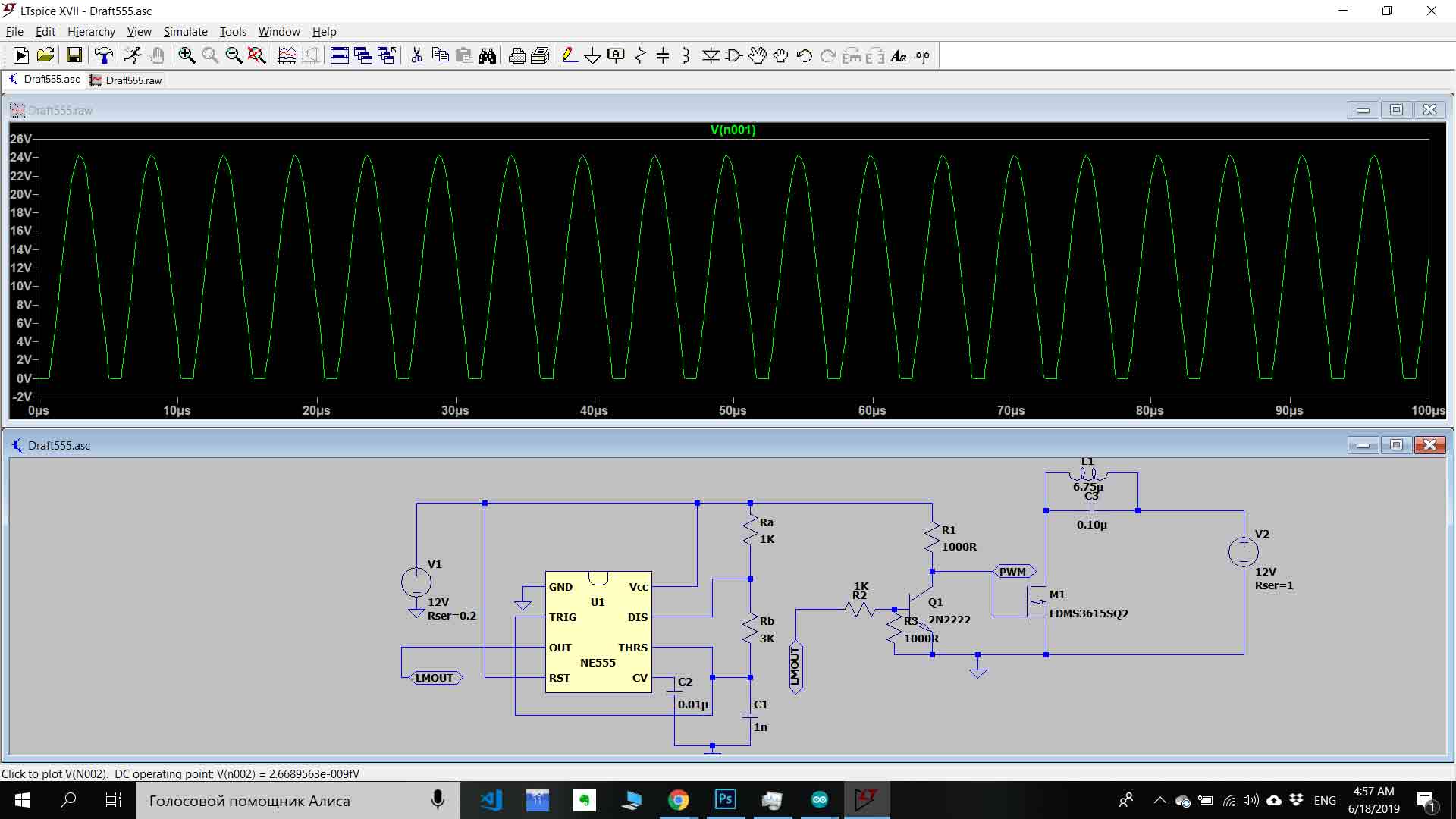
Task: Tile windows horizontally using toolbar icon
Action: [340, 55]
